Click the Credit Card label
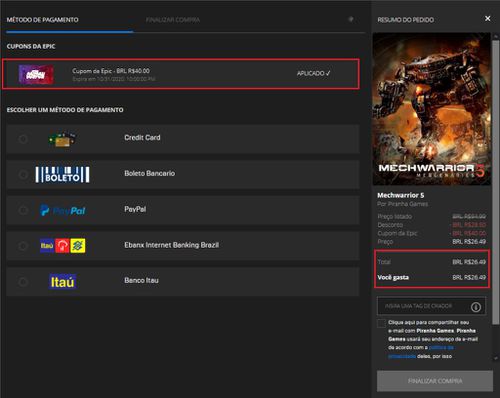The height and width of the screenshot is (398, 500). point(142,138)
